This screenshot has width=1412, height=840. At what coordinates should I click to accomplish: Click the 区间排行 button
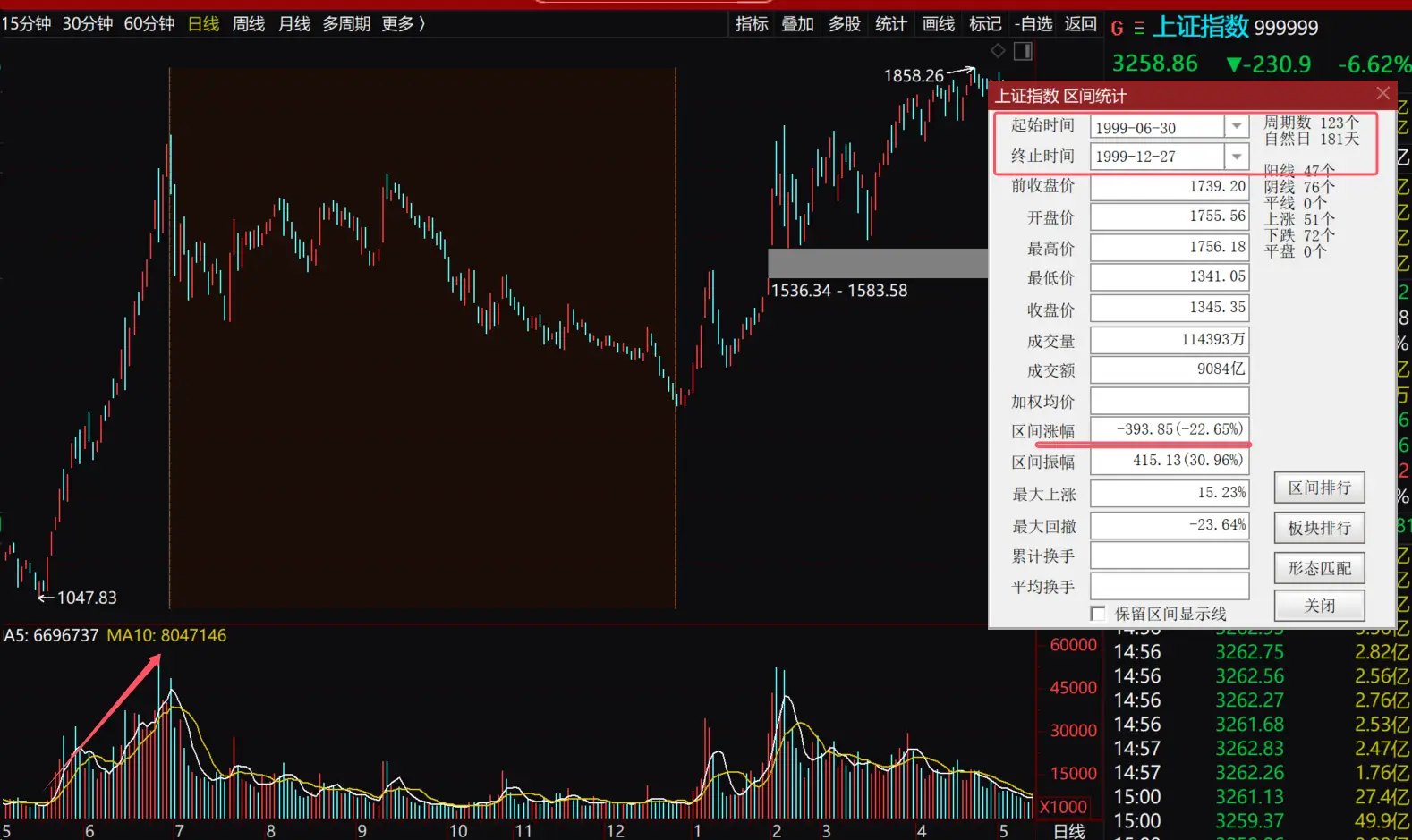pos(1320,488)
